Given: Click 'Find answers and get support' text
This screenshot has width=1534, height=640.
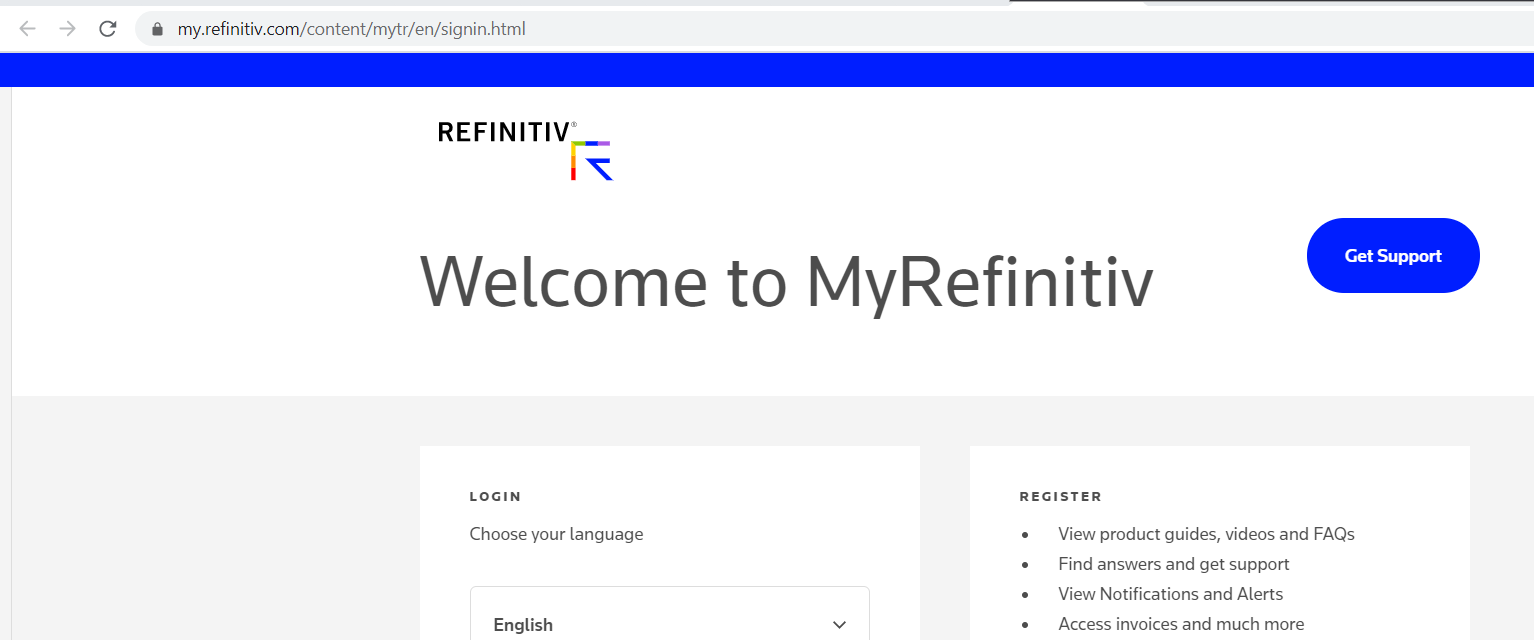Looking at the screenshot, I should (x=1174, y=564).
